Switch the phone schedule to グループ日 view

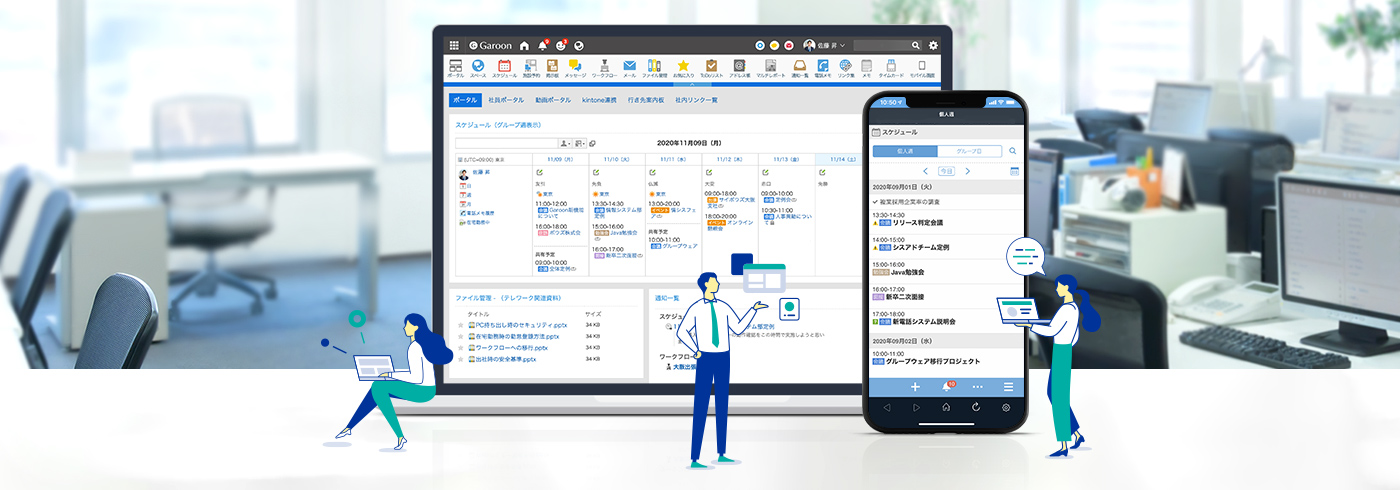pyautogui.click(x=970, y=151)
